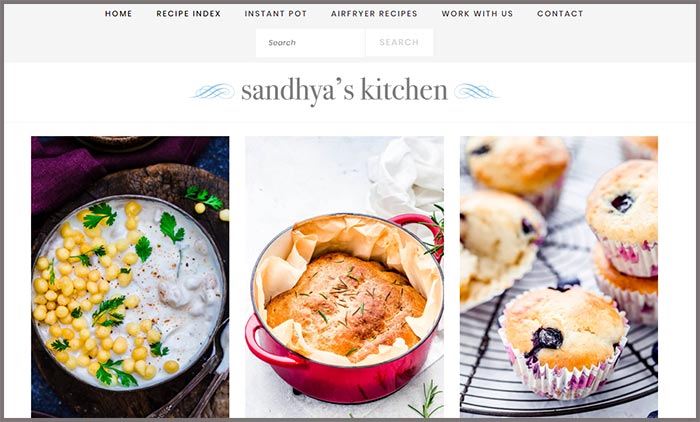700x422 pixels.
Task: Click the muffin on the cooling rack
Action: pos(563,343)
